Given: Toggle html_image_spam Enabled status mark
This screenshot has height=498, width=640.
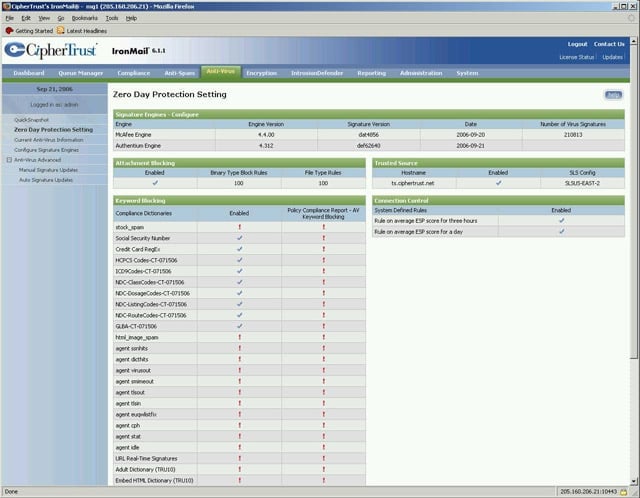Looking at the screenshot, I should point(240,337).
